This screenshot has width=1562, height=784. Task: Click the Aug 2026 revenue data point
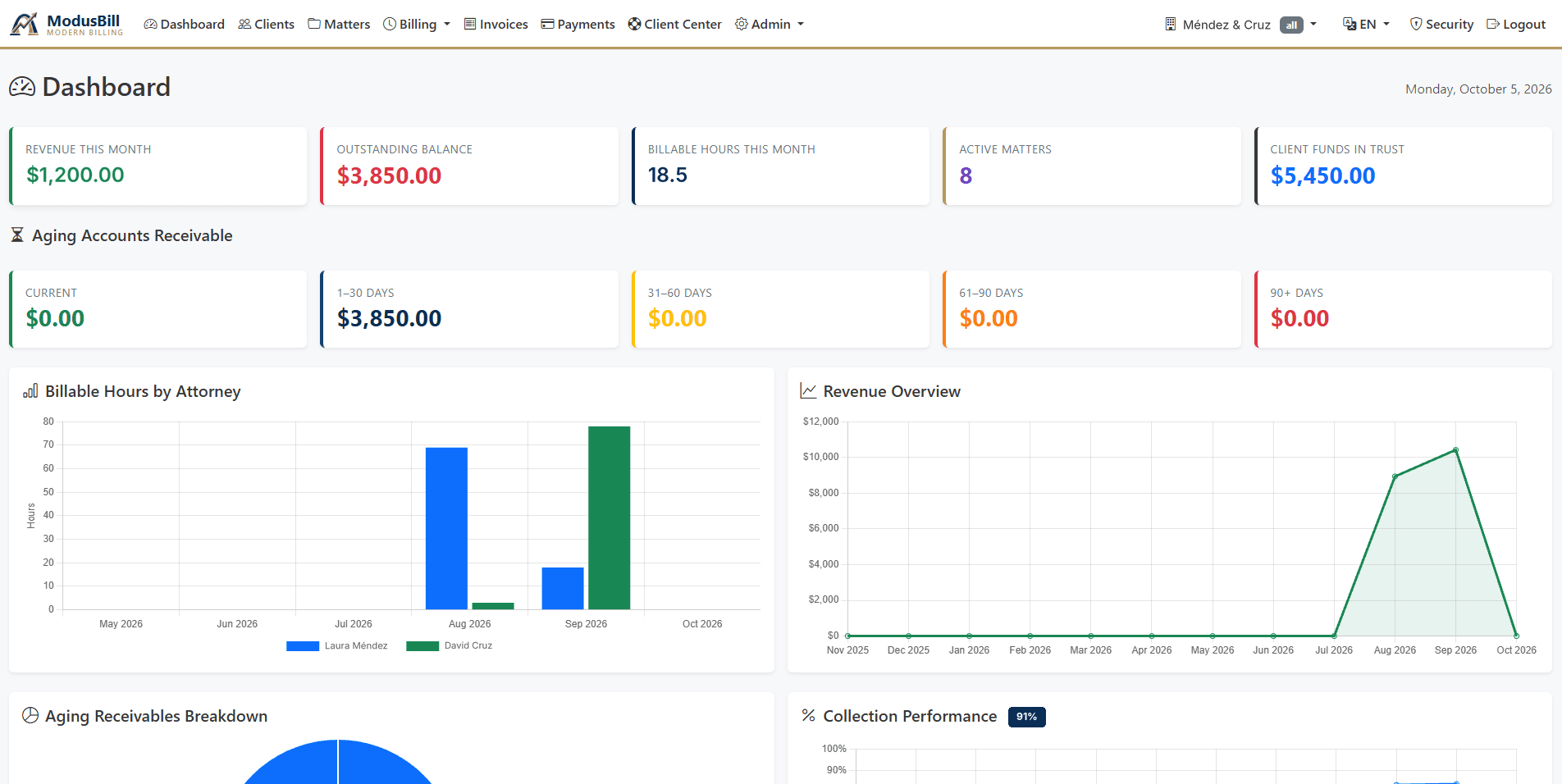point(1395,476)
